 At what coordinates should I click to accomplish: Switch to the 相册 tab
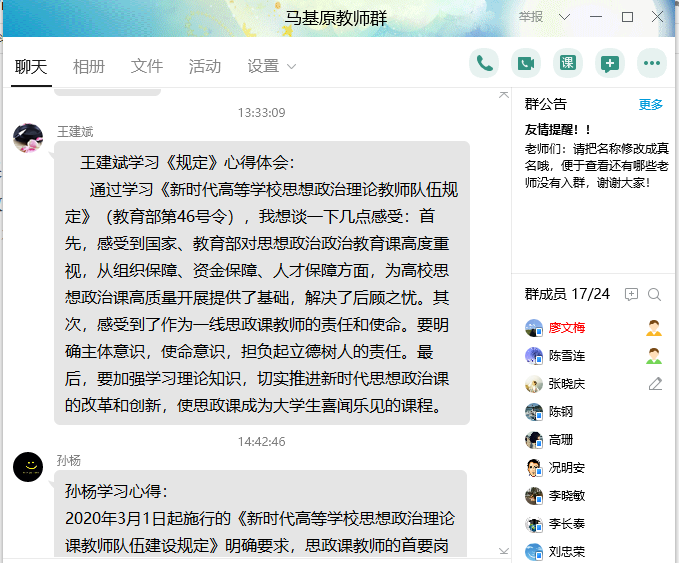[x=88, y=66]
